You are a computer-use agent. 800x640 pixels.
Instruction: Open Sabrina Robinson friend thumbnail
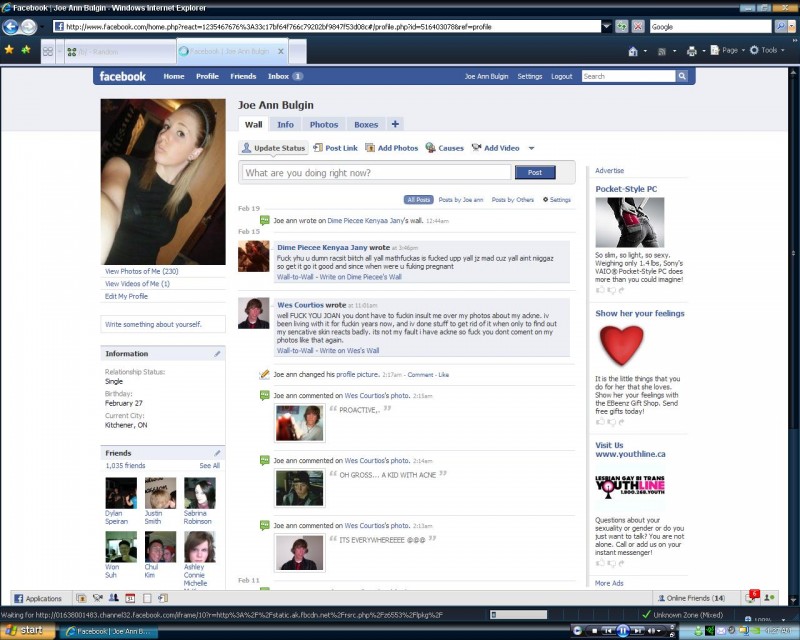tap(199, 493)
